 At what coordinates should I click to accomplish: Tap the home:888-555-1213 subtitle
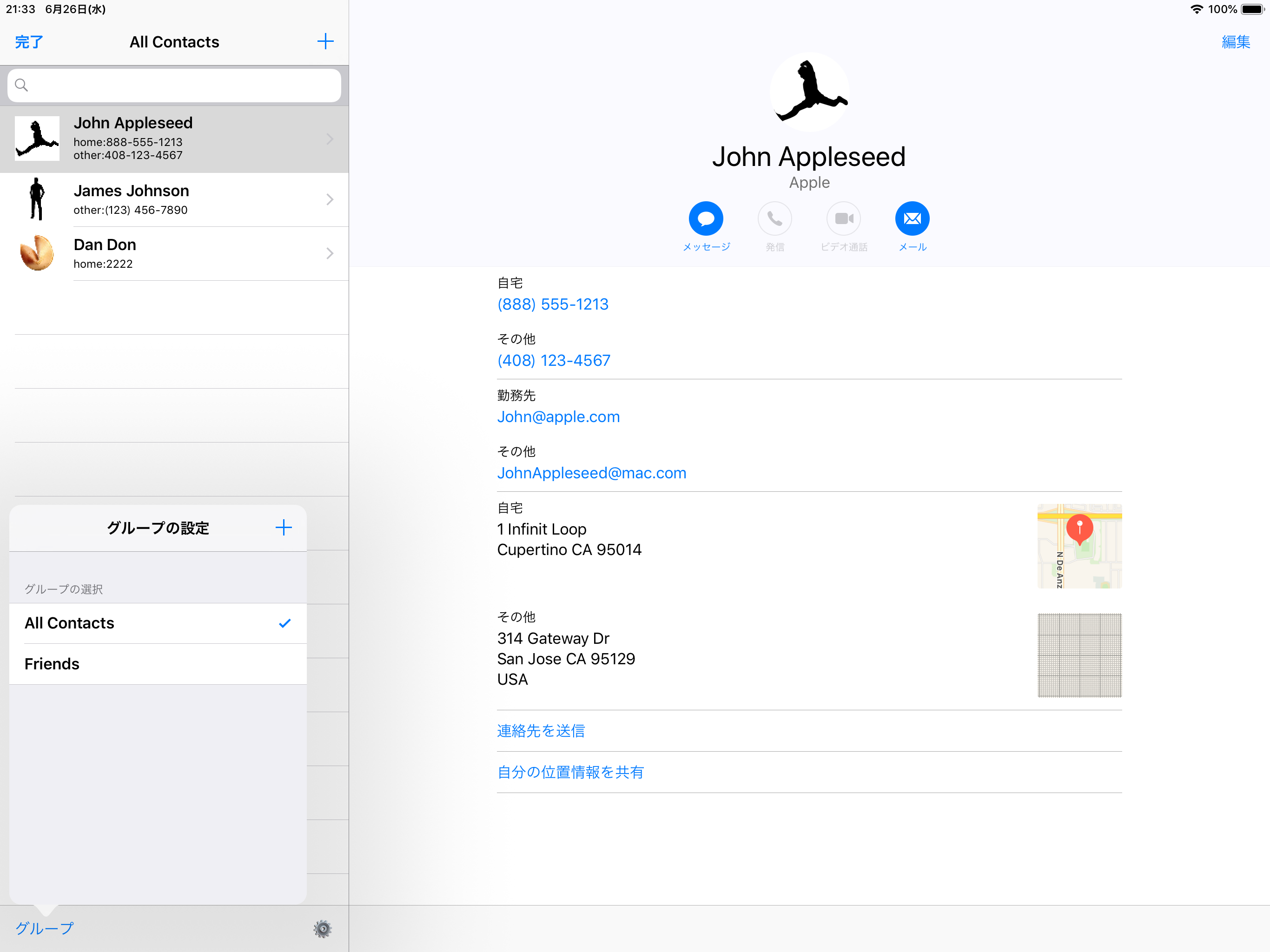[127, 142]
